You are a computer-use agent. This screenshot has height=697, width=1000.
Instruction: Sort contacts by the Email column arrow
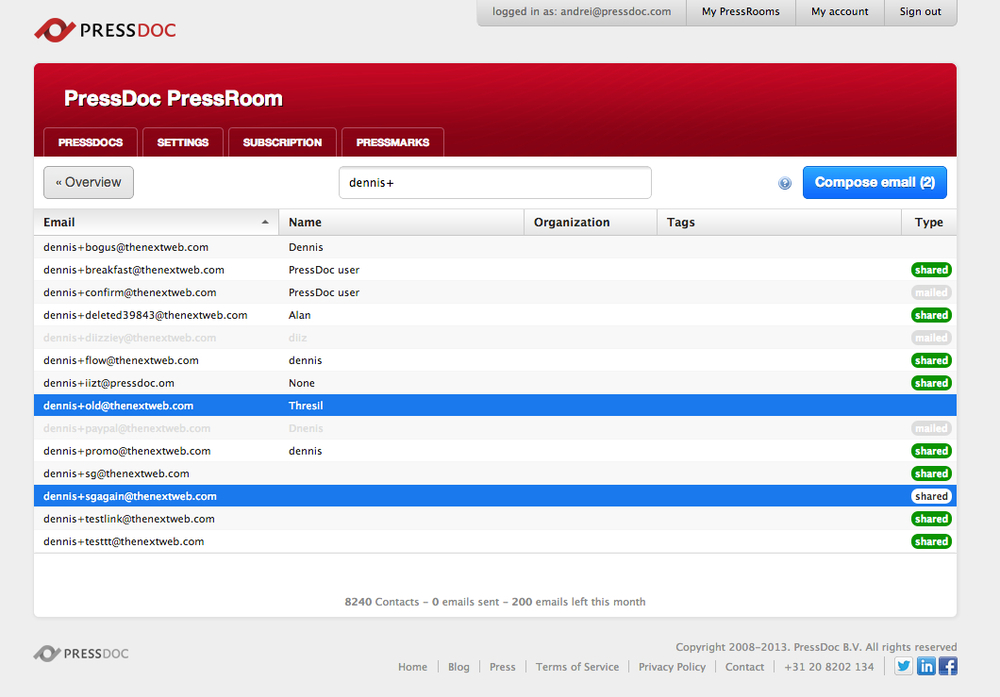point(265,222)
